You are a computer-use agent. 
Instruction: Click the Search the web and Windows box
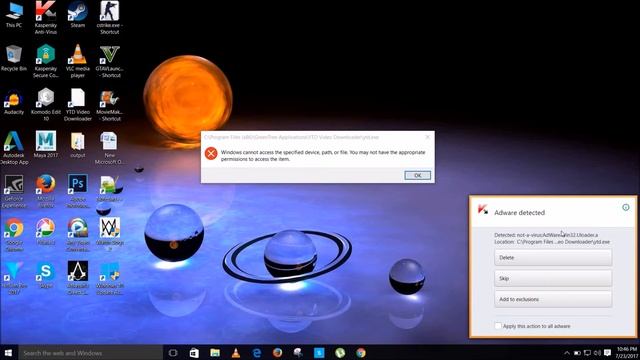91,353
